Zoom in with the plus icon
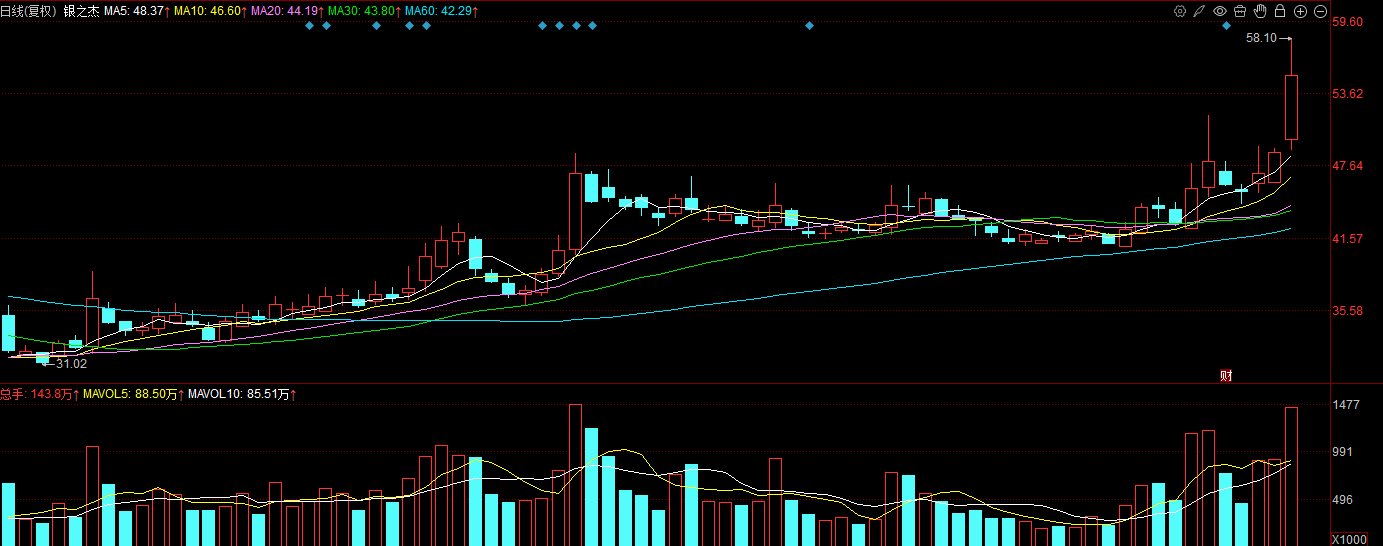Screen dimensions: 1383x546 pos(1300,11)
